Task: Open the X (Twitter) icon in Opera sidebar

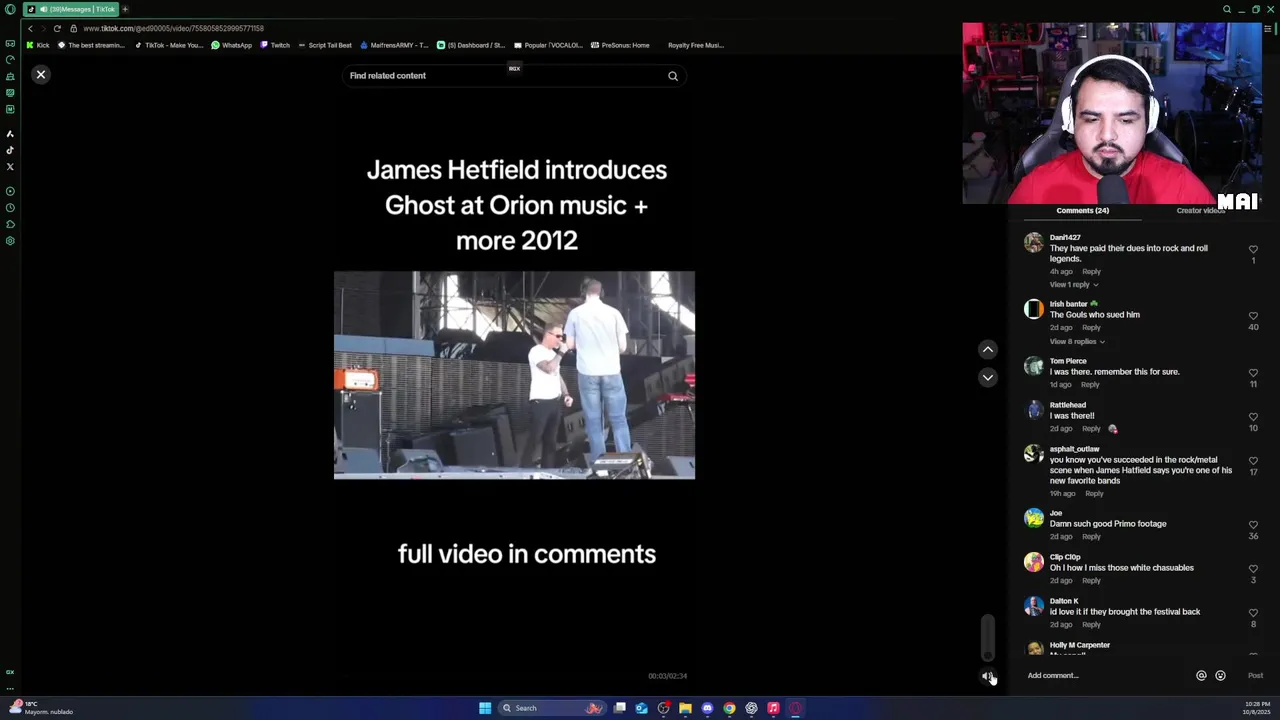Action: [10, 167]
